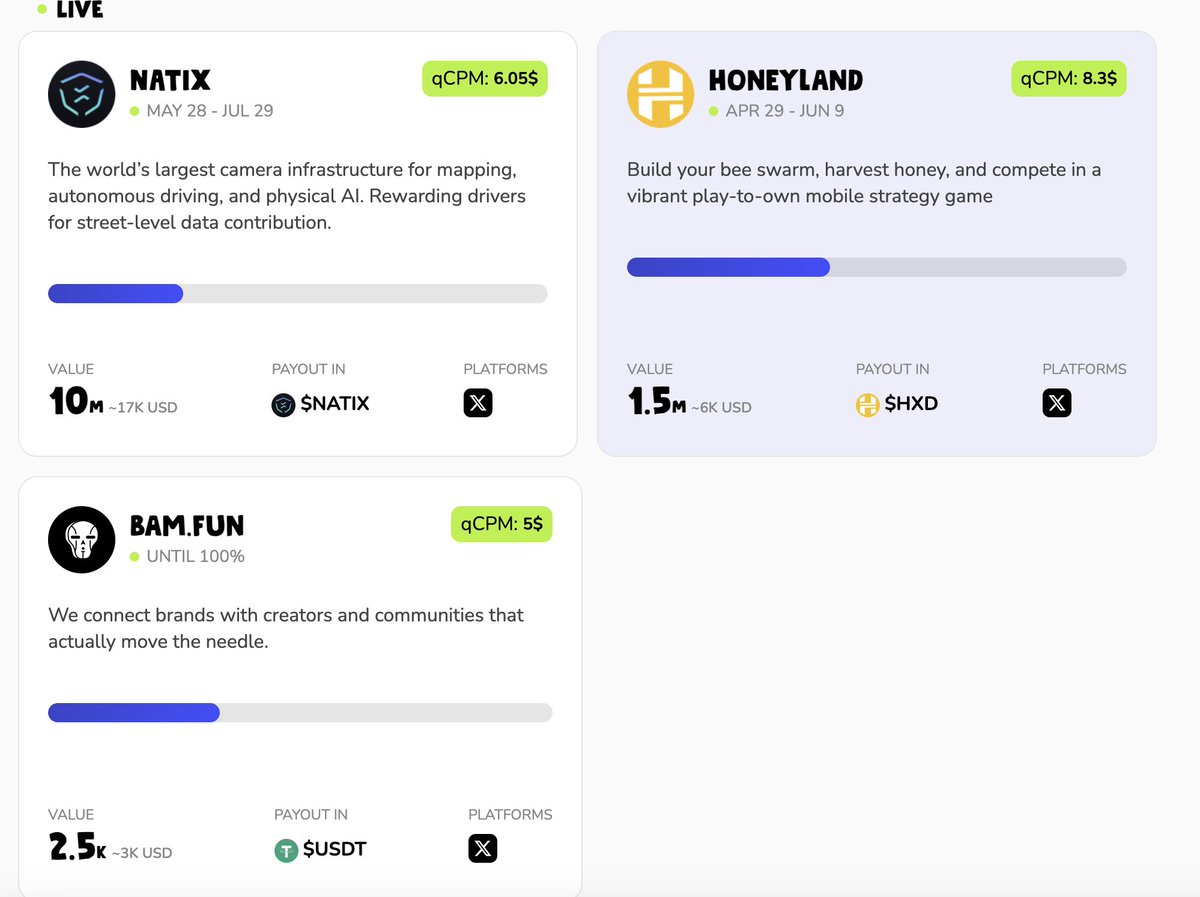Click the BAM.FUN skull logo
Viewport: 1200px width, 897px height.
pos(82,540)
